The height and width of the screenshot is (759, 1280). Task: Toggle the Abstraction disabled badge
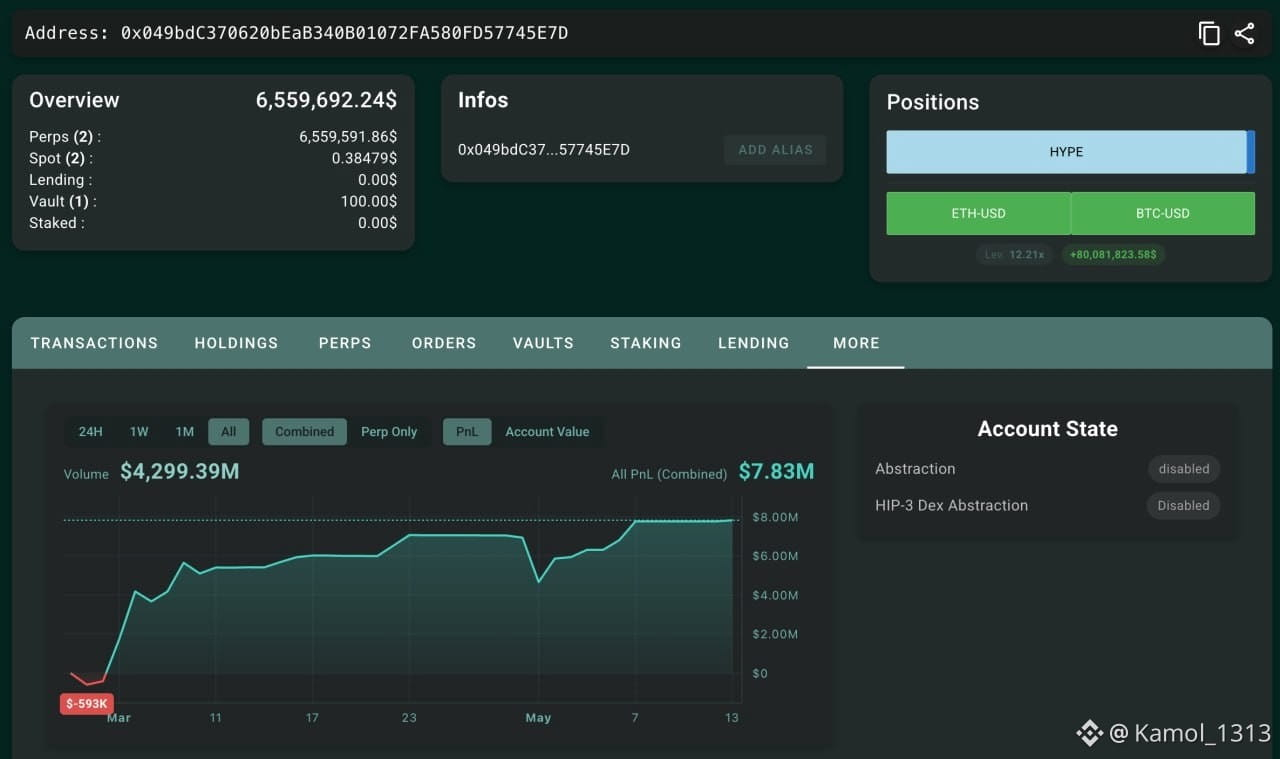[1184, 469]
